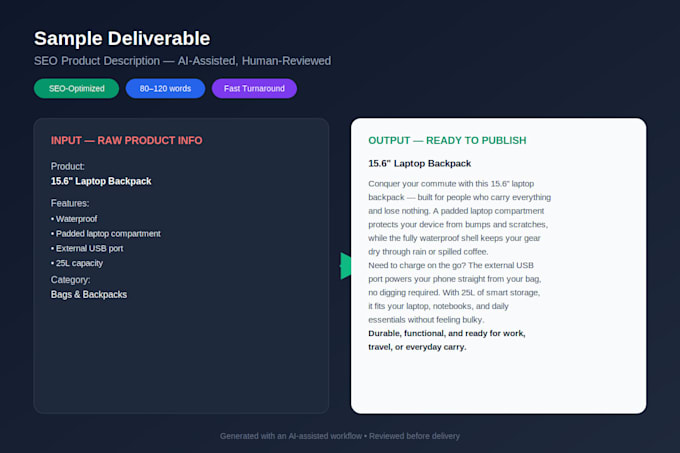Click the bold 15.6" Laptop Backpack input title
This screenshot has height=453, width=680.
point(101,181)
